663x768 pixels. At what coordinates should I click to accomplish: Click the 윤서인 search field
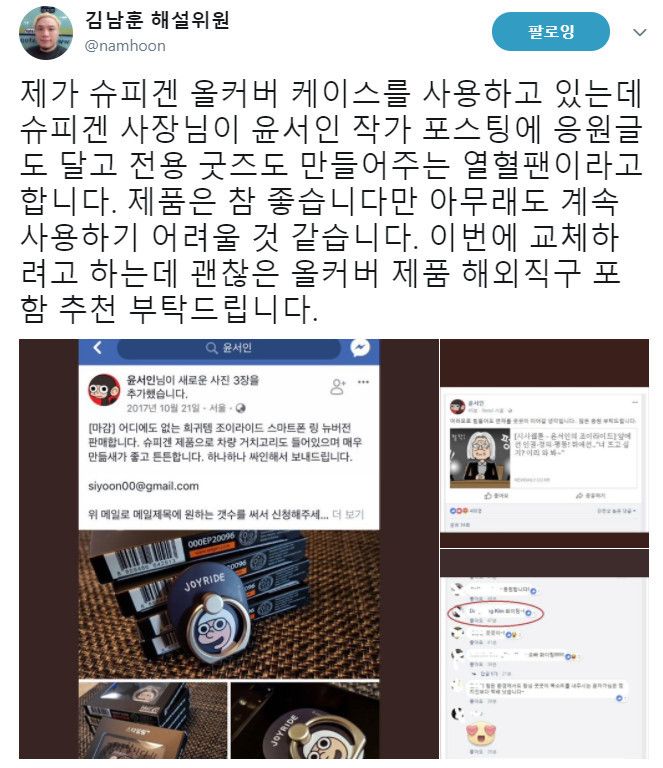[x=229, y=348]
